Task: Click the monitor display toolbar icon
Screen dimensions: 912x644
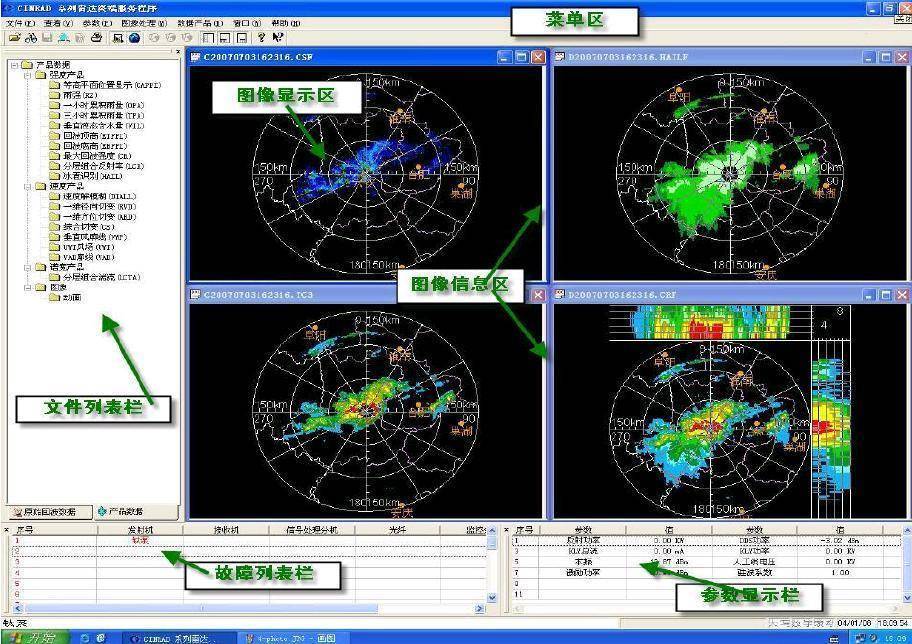Action: (118, 38)
